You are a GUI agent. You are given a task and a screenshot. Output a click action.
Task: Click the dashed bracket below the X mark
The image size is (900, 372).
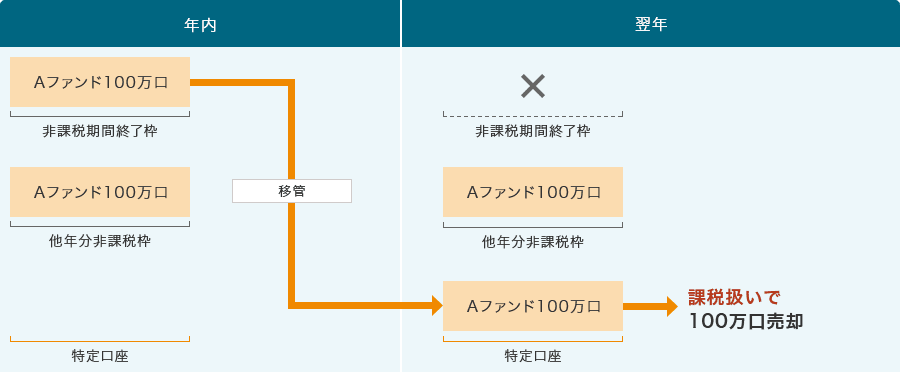tap(533, 114)
